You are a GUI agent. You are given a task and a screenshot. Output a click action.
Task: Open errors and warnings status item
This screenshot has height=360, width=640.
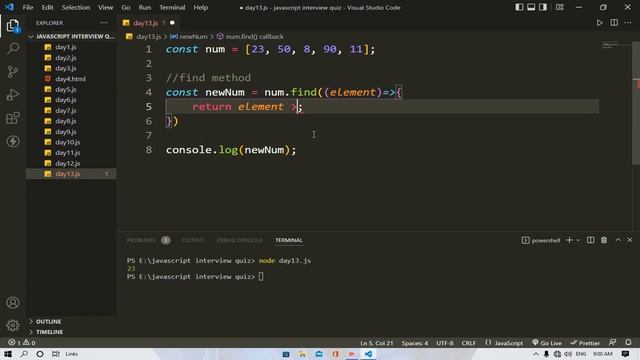(22, 343)
